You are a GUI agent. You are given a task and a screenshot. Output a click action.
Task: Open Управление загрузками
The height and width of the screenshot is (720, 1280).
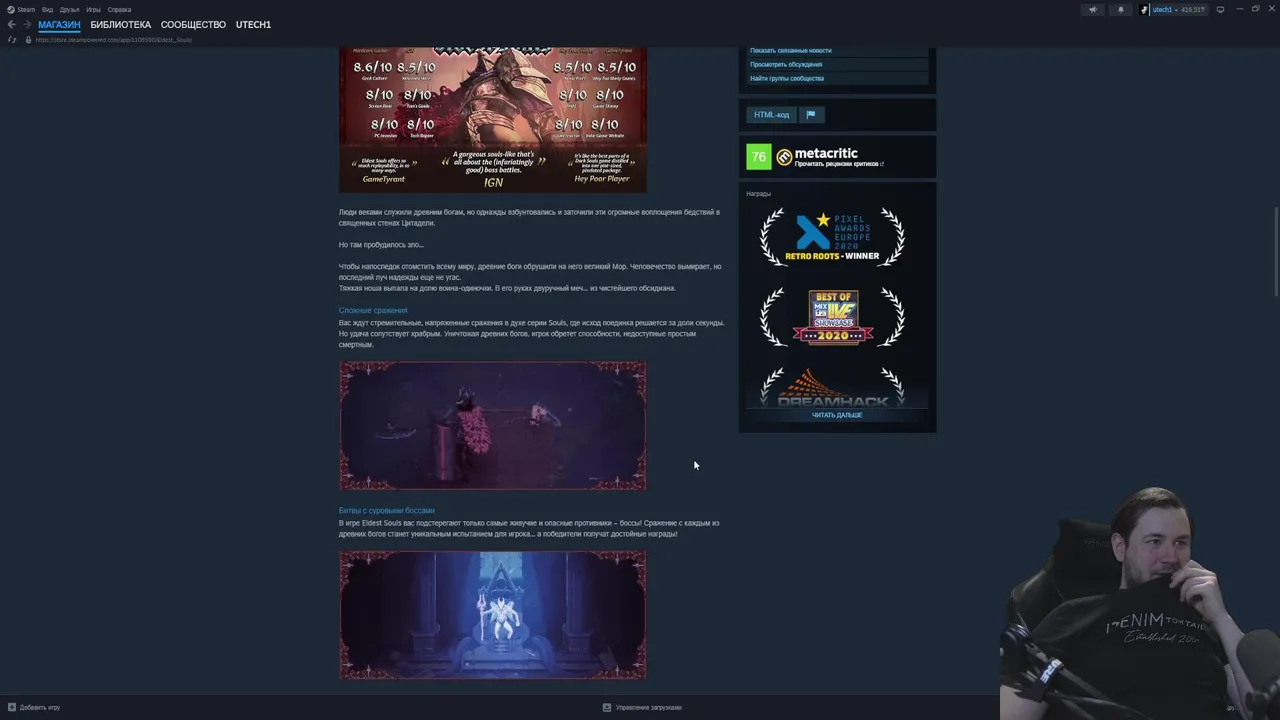(x=642, y=707)
